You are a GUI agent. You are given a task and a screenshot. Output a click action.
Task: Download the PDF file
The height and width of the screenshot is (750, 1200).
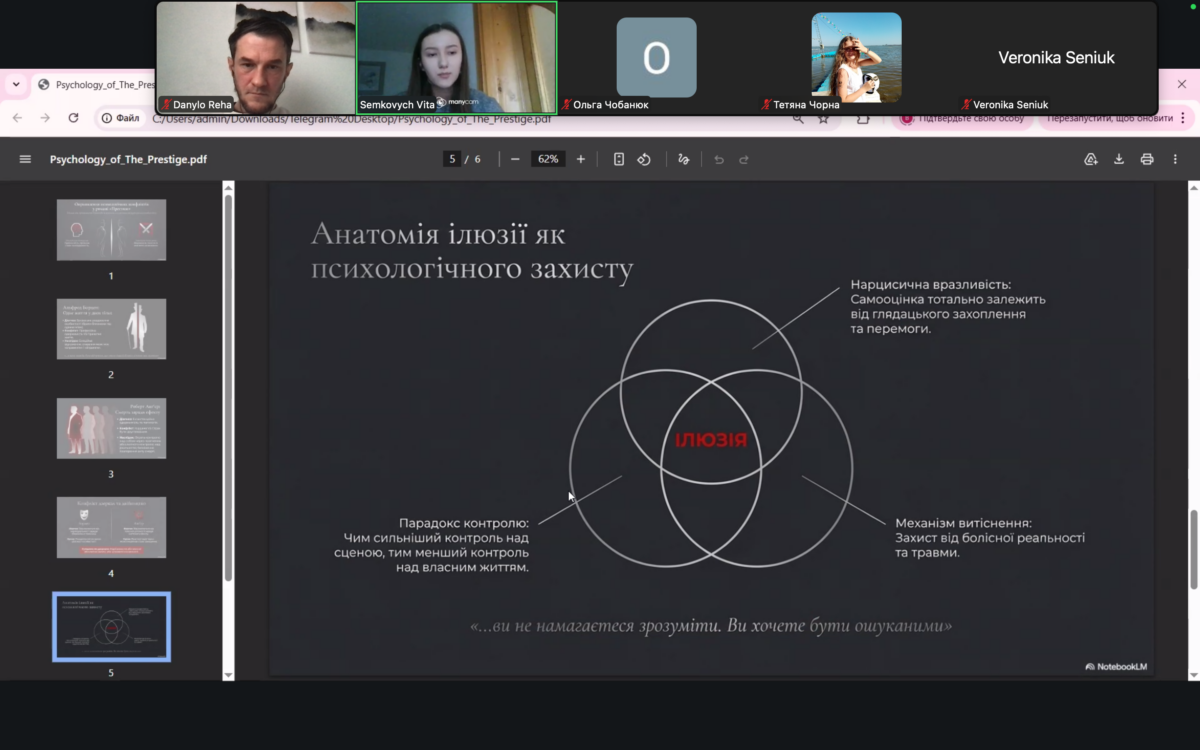[x=1119, y=159]
